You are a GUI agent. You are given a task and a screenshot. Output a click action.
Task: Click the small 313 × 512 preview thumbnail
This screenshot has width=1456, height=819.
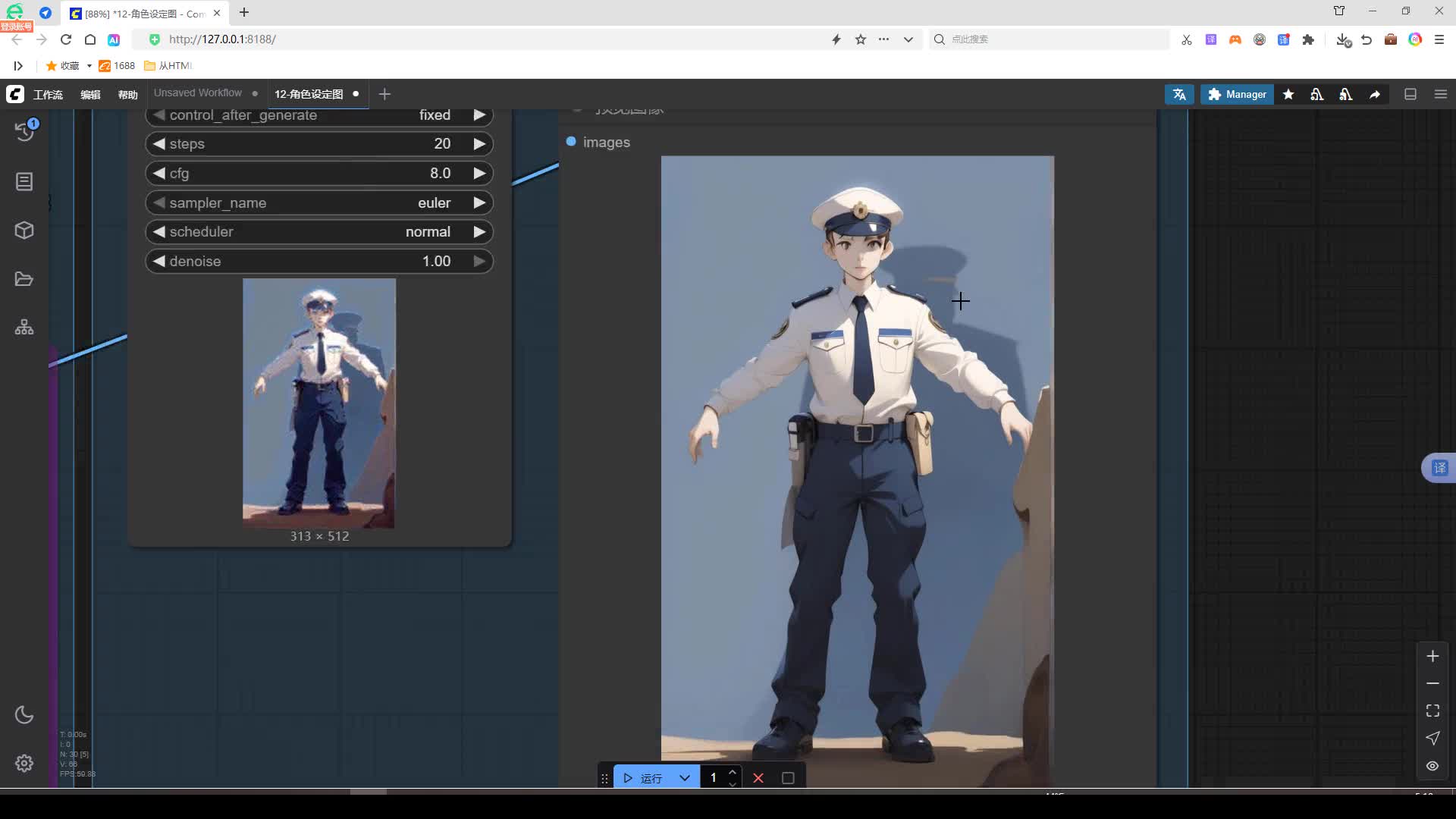click(x=318, y=403)
